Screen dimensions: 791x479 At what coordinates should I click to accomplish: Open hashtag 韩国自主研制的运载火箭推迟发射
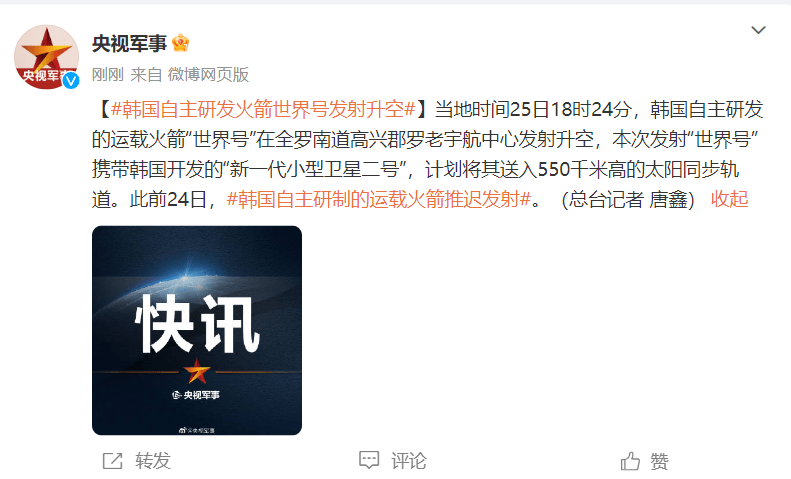379,200
